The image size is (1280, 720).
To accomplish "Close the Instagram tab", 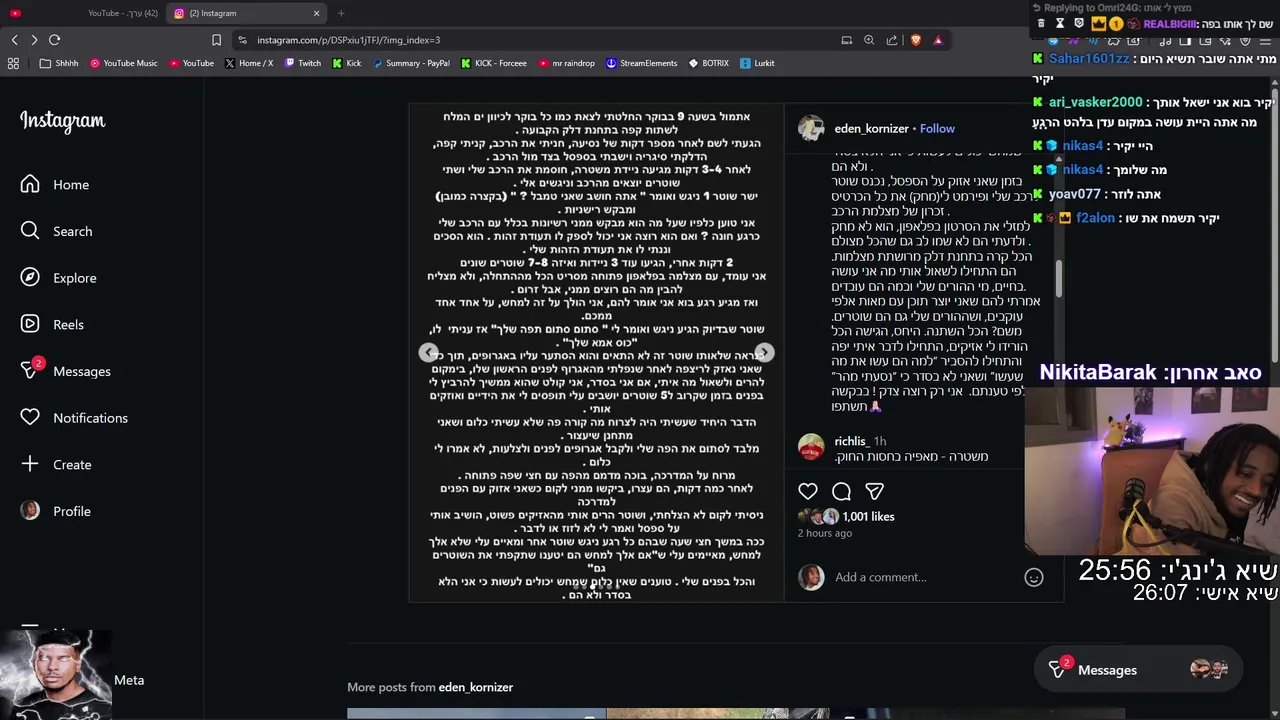I will [x=317, y=13].
